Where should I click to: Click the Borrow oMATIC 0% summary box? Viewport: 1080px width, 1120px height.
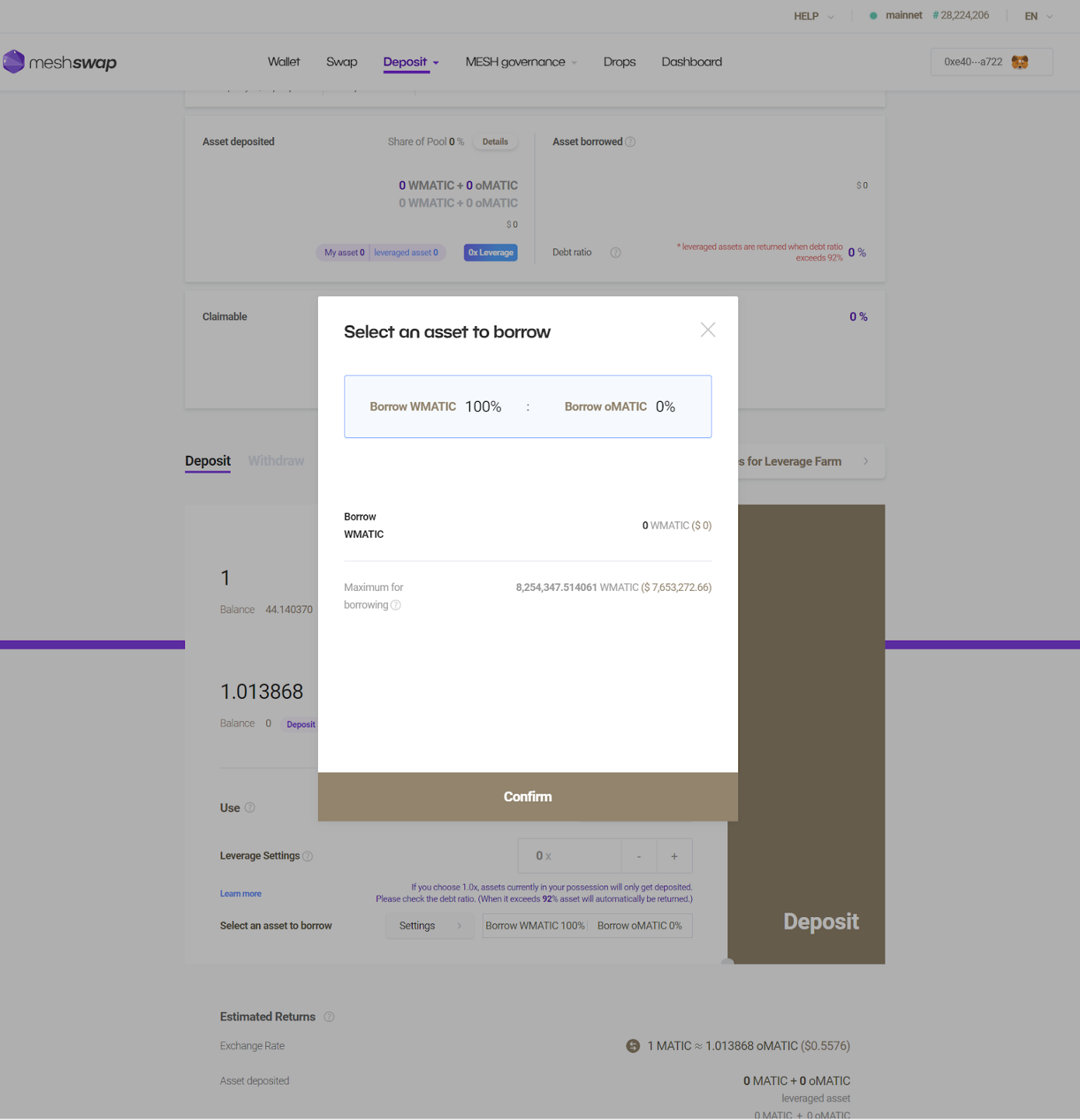click(x=640, y=926)
